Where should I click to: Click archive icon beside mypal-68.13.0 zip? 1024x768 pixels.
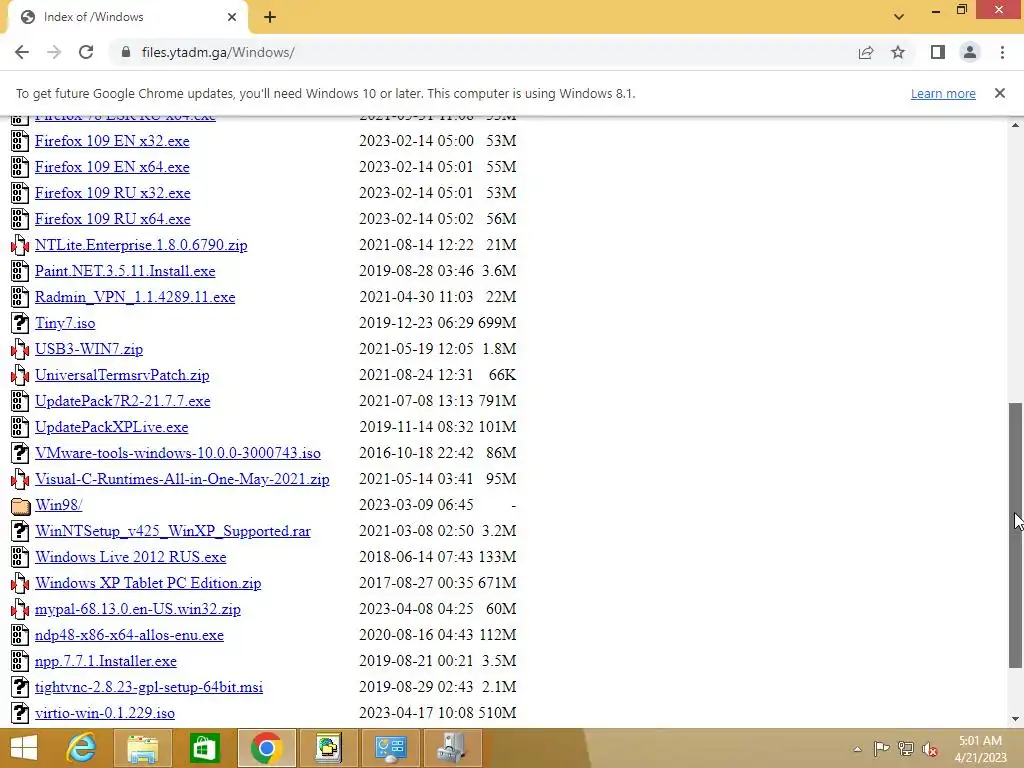coord(20,609)
